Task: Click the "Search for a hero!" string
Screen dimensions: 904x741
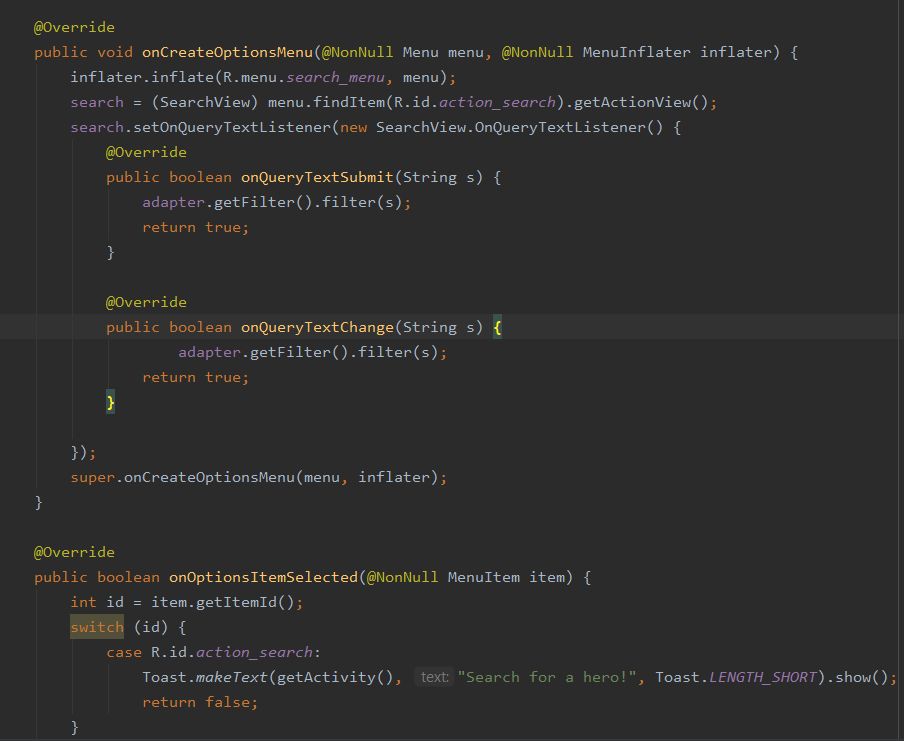Action: coord(547,677)
